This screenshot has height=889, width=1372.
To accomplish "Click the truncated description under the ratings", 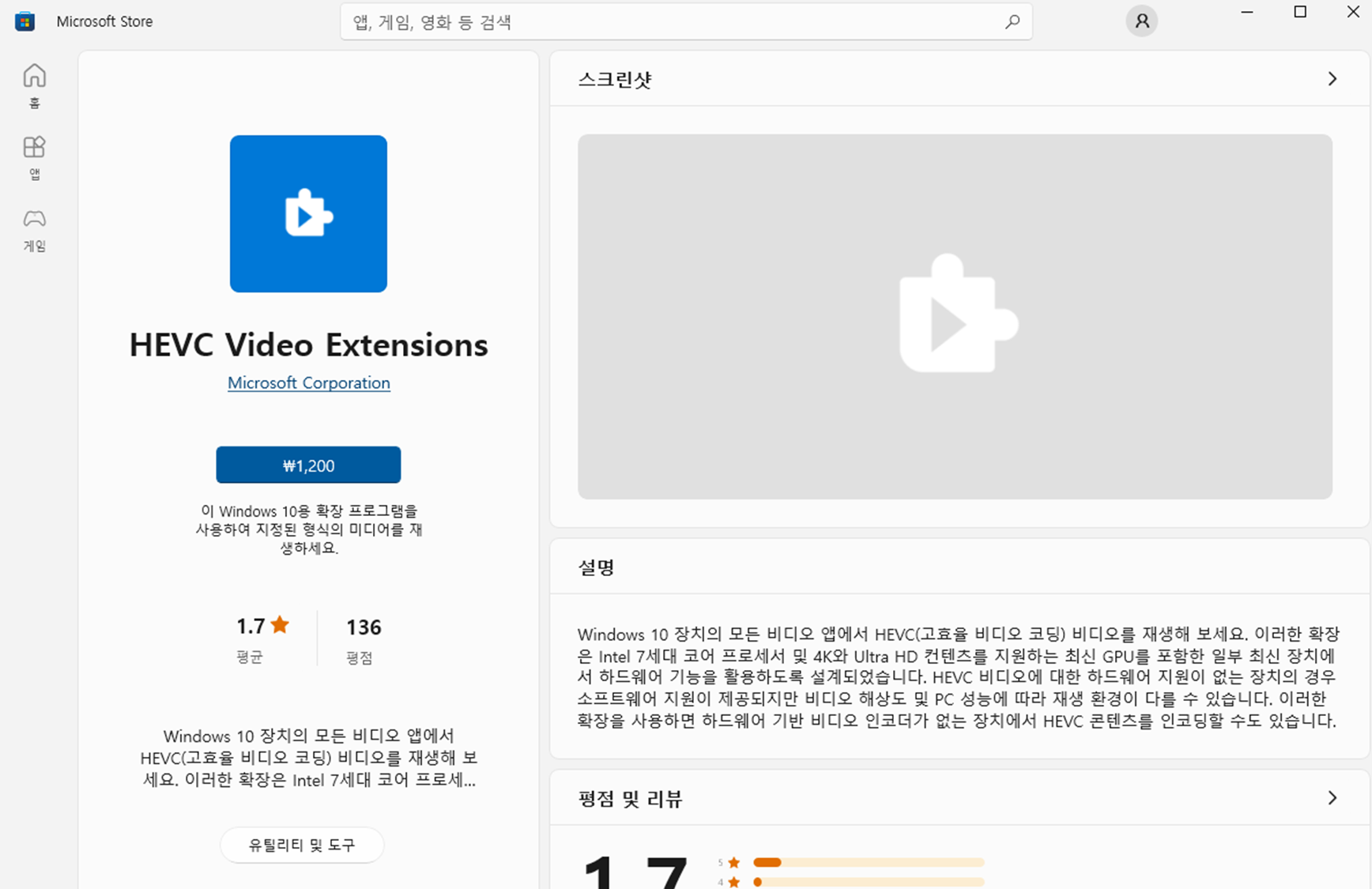I will (309, 758).
